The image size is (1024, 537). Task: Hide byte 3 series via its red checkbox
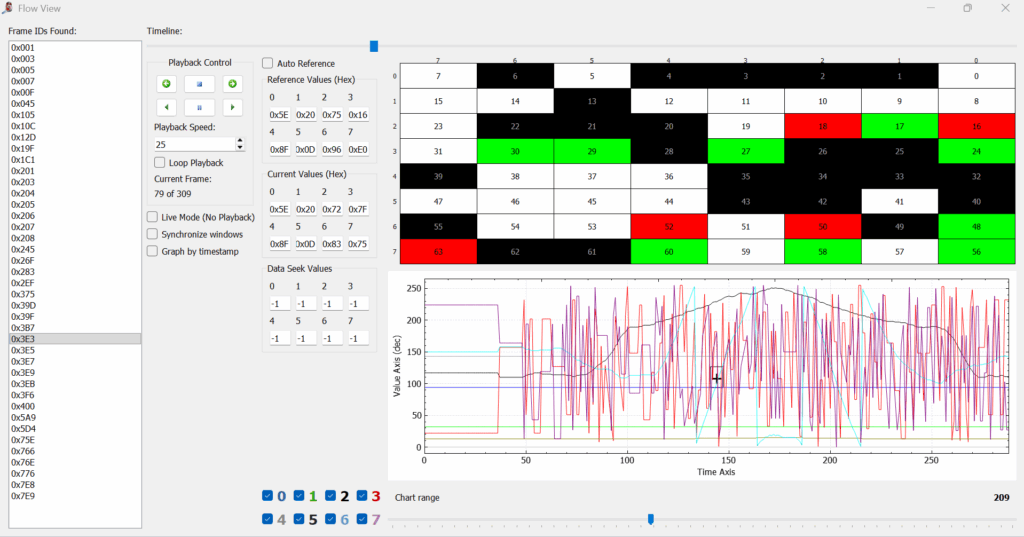(x=362, y=496)
